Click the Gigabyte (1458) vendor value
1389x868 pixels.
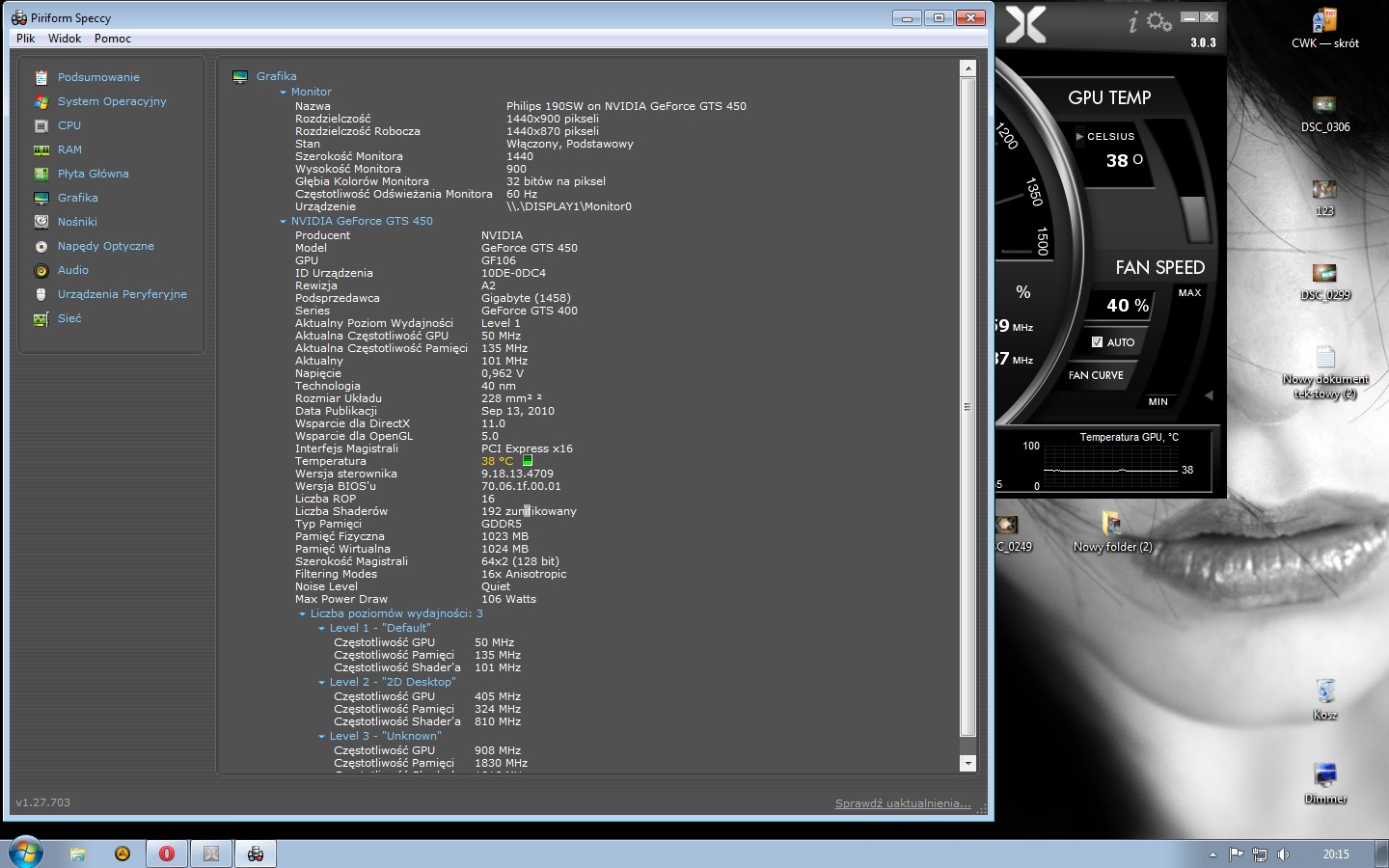pyautogui.click(x=526, y=298)
